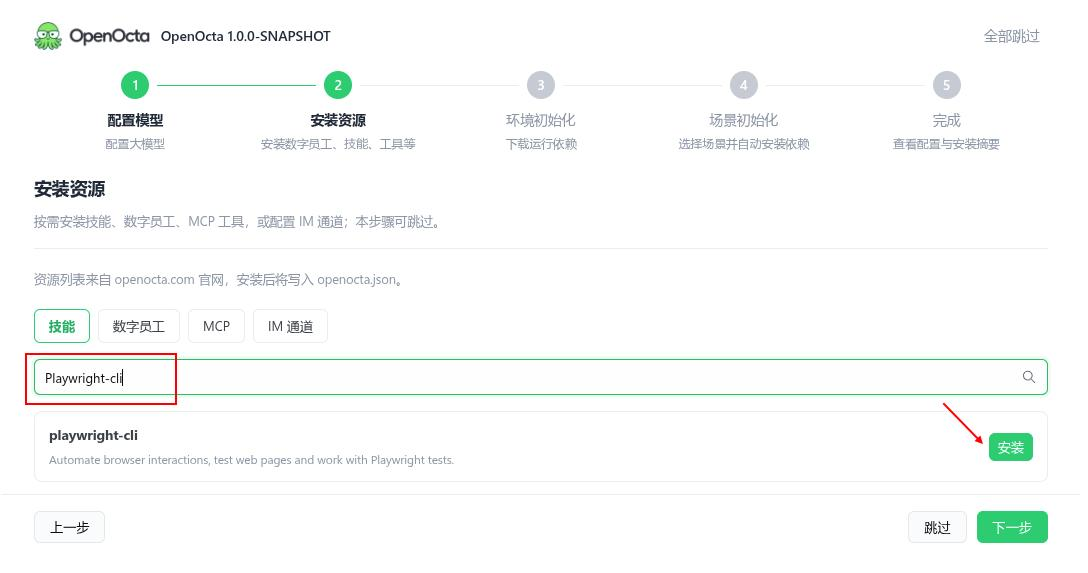Select step 4 circle 场景初始化
This screenshot has width=1088, height=573.
pyautogui.click(x=743, y=85)
